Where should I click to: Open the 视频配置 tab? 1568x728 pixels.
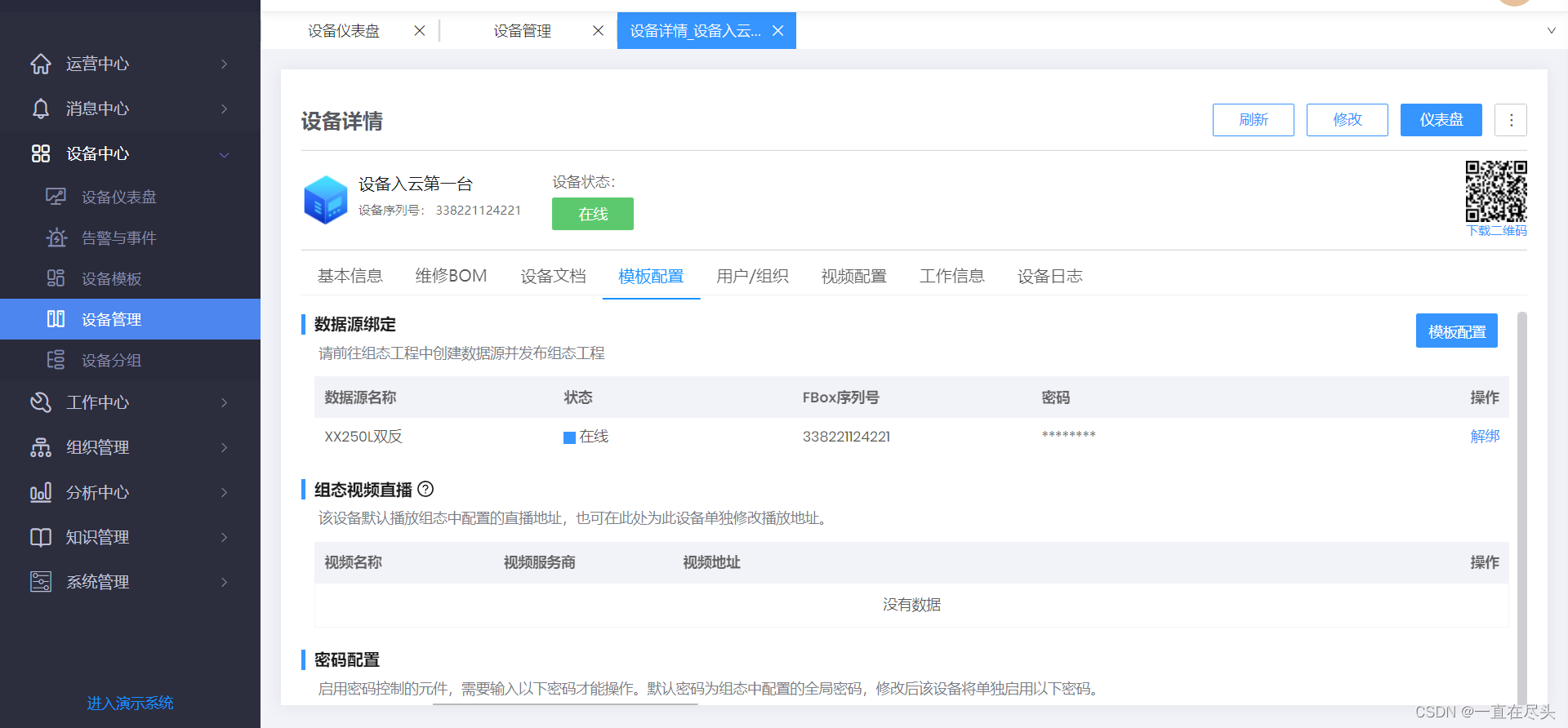pyautogui.click(x=853, y=276)
